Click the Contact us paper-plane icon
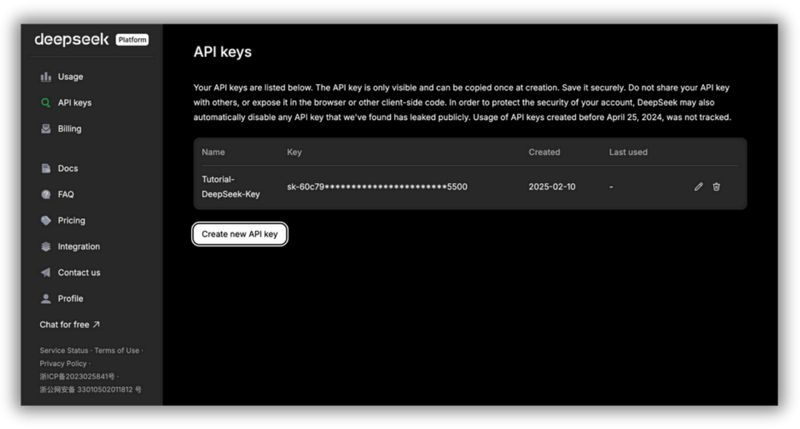This screenshot has height=429, width=800. coord(46,272)
